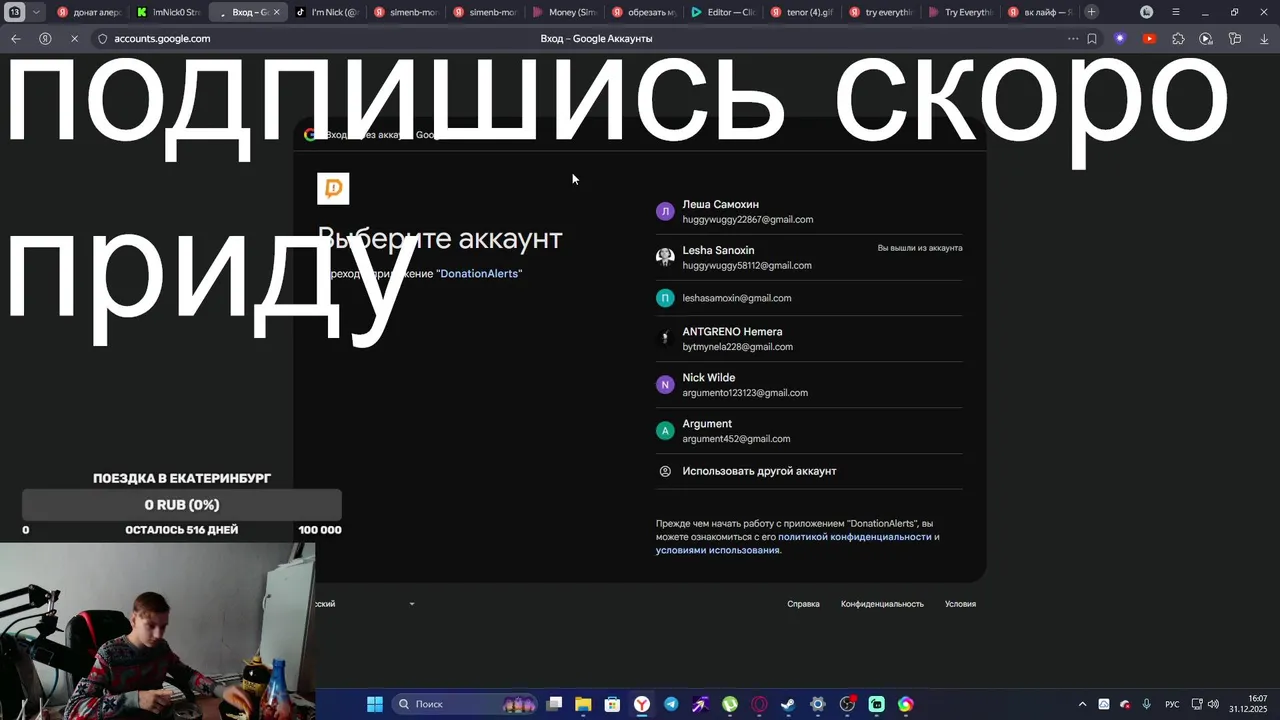The image size is (1280, 720).
Task: Open the 'условиями использования' link
Action: (x=717, y=550)
